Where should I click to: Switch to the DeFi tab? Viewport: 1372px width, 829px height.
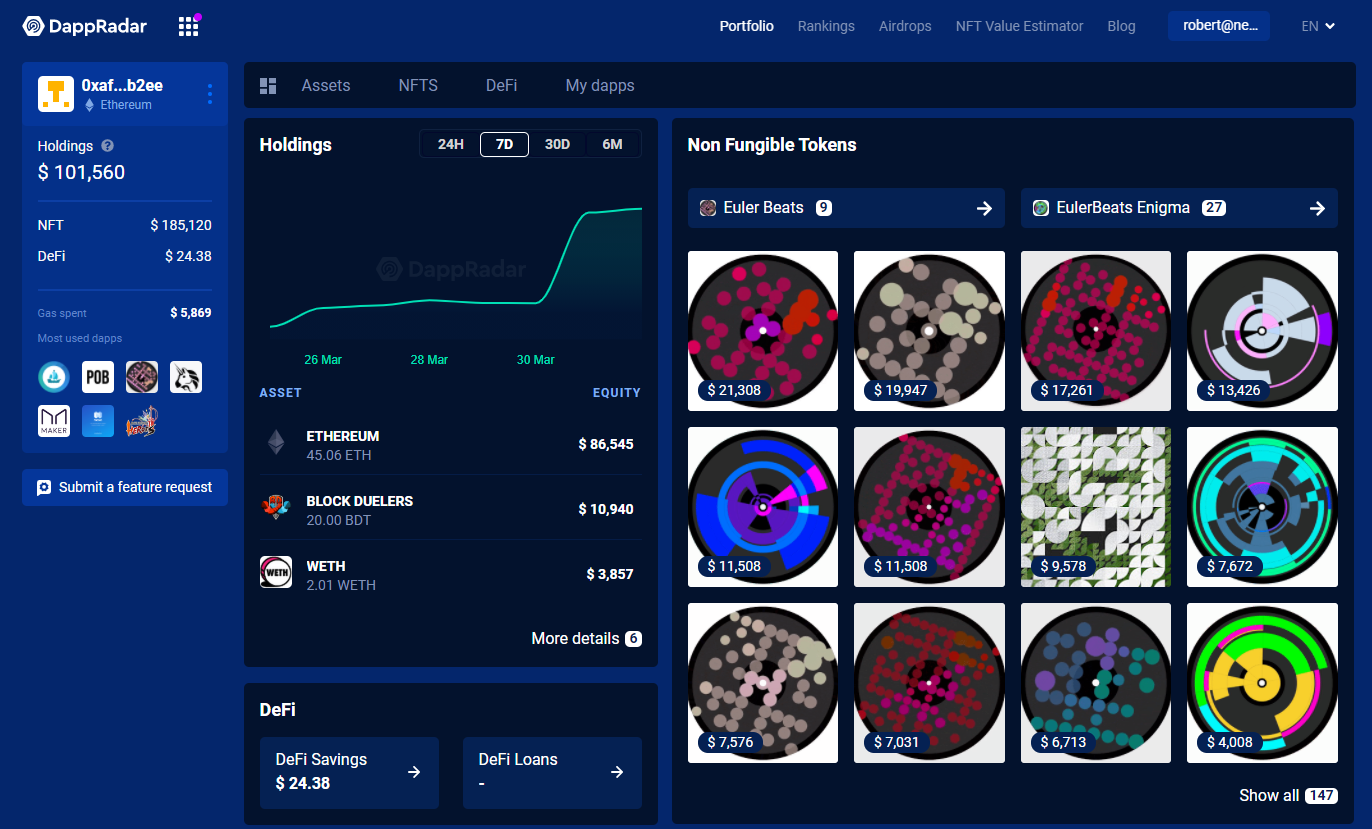coord(502,86)
